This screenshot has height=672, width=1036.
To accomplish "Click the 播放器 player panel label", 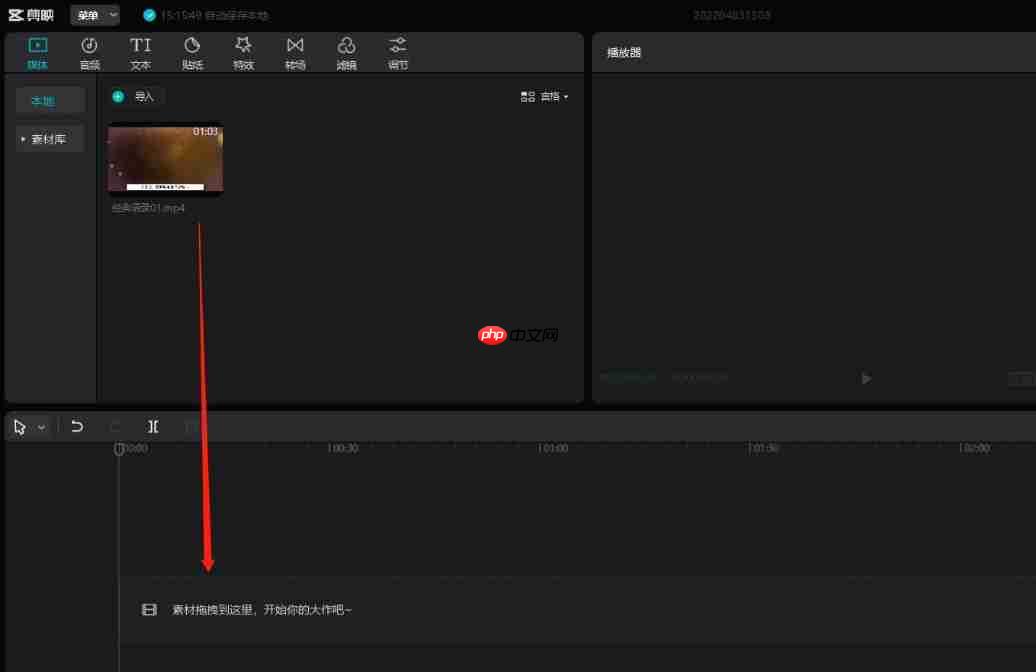I will (x=623, y=52).
